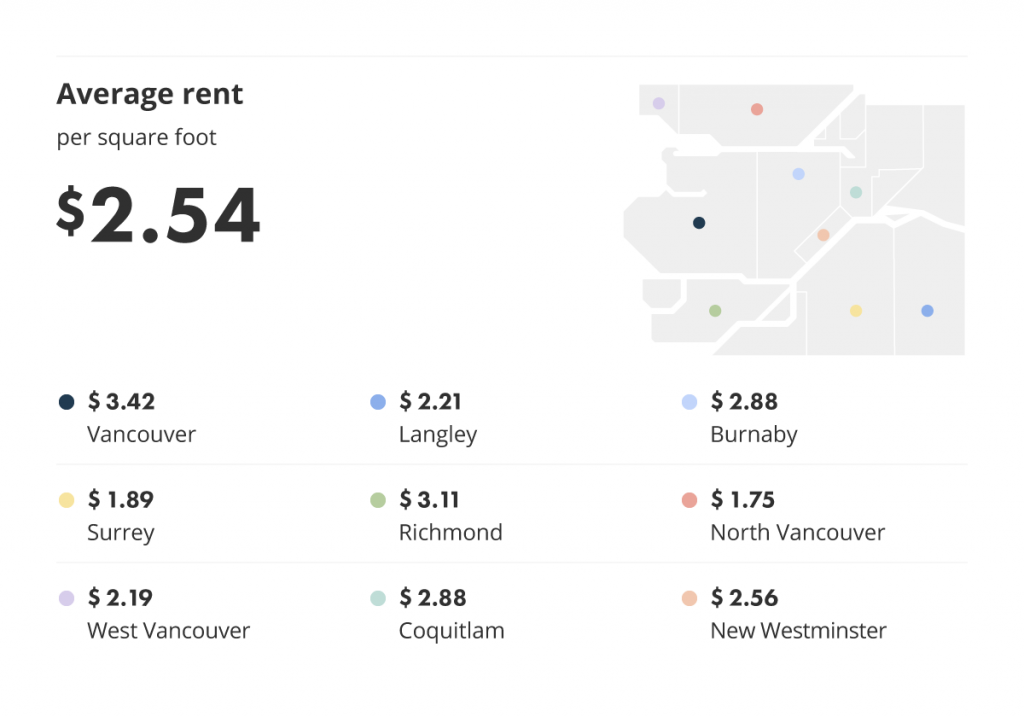The height and width of the screenshot is (717, 1024).
Task: Click the North Vancouver city label
Action: (x=797, y=532)
